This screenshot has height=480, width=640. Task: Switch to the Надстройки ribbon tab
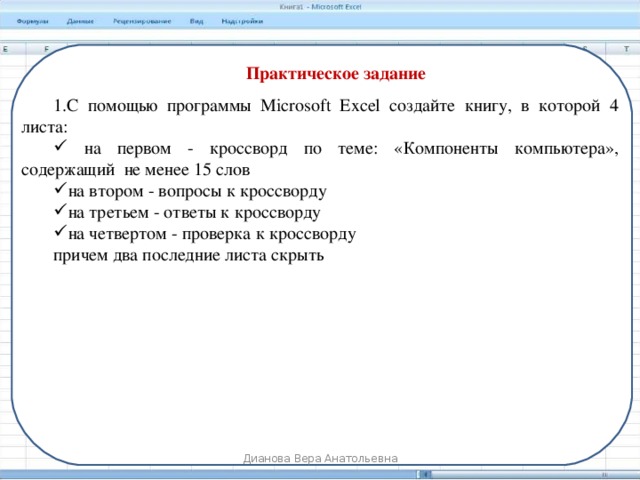tap(242, 21)
